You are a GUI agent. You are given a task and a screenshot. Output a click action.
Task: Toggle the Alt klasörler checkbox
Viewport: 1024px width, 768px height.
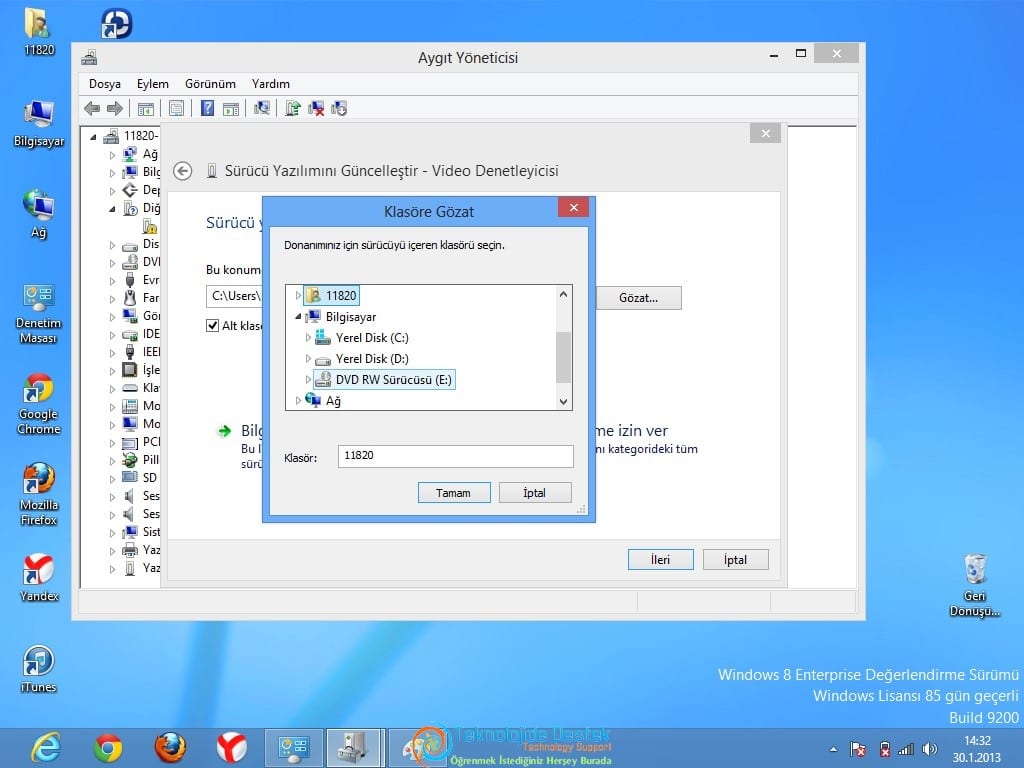[x=212, y=325]
